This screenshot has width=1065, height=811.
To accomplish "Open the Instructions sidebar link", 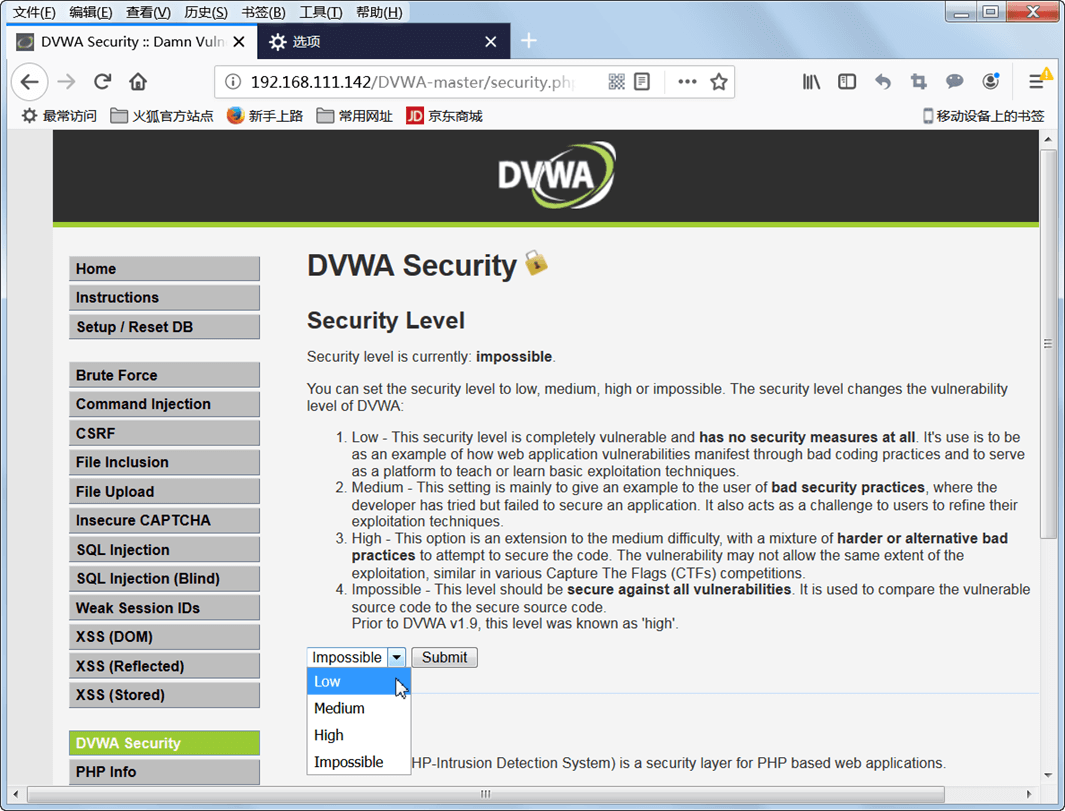I will (164, 298).
